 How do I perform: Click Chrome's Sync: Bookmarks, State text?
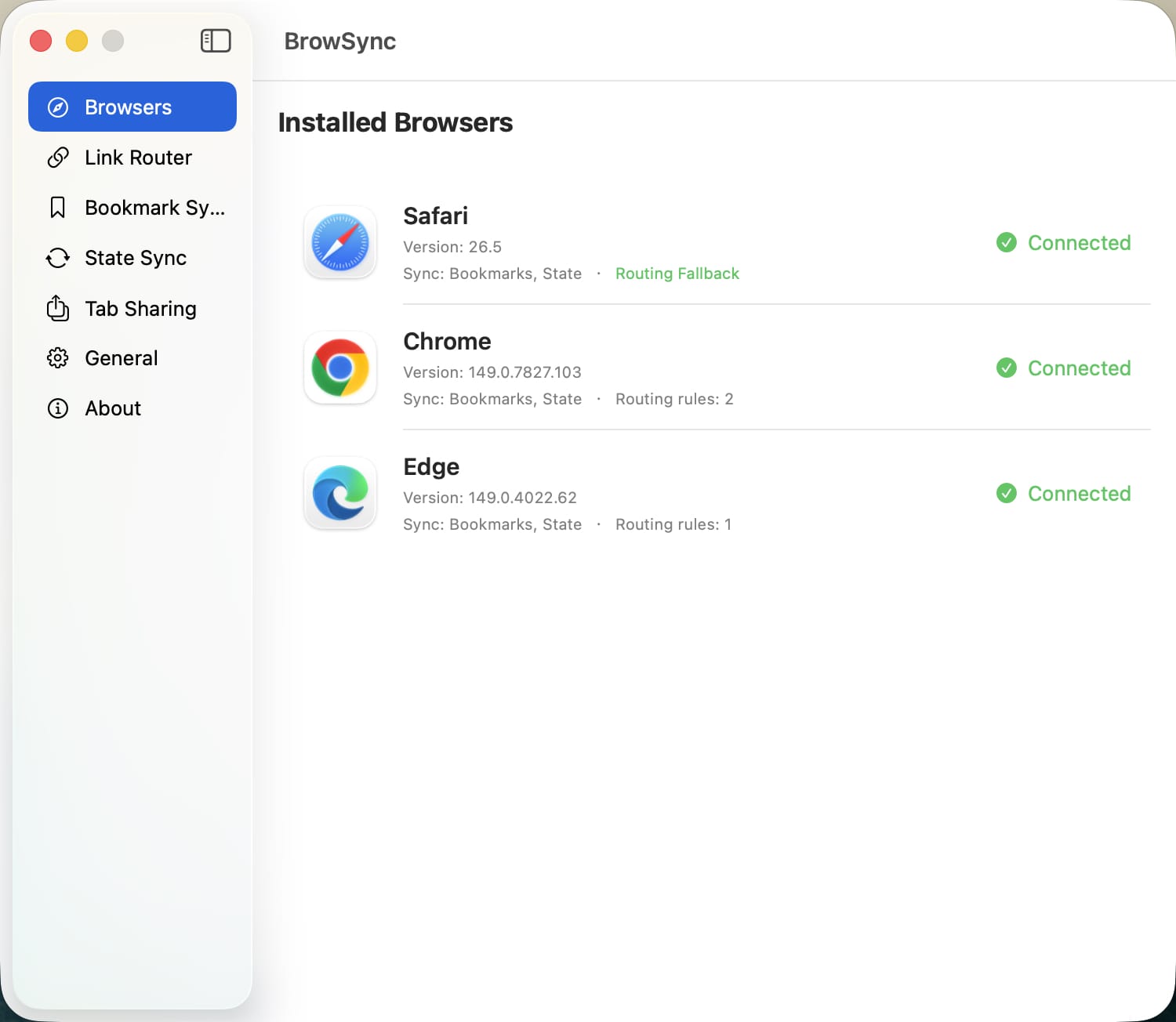[492, 399]
